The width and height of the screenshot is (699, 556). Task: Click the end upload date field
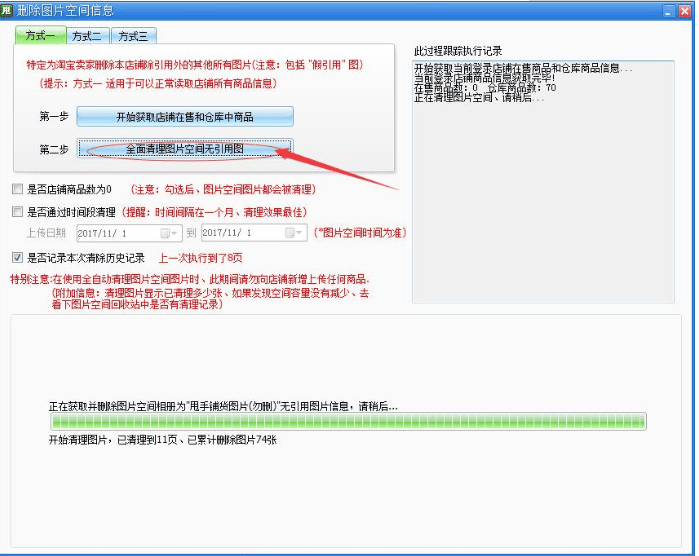pos(254,233)
